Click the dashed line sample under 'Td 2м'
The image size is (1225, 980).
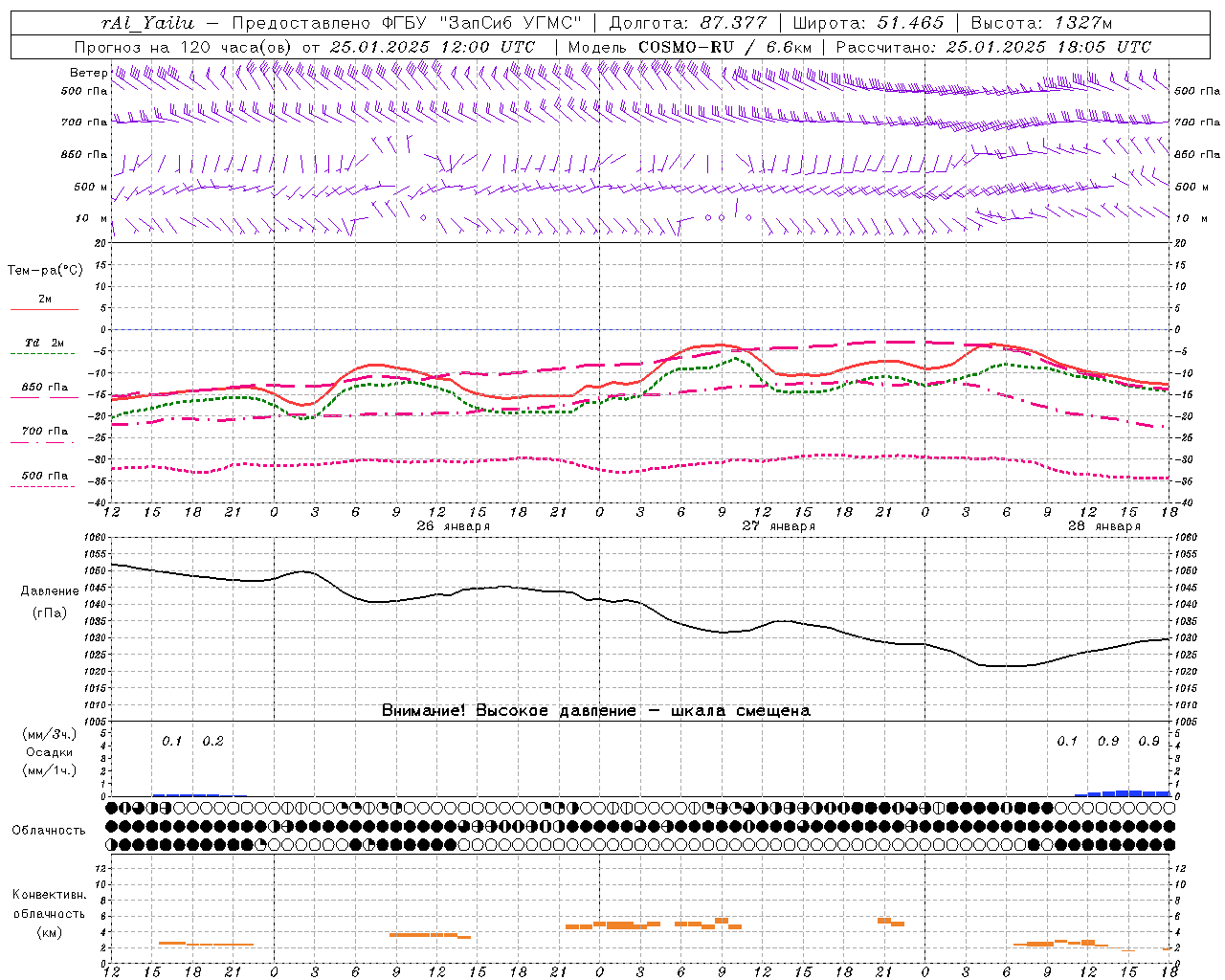(x=43, y=354)
